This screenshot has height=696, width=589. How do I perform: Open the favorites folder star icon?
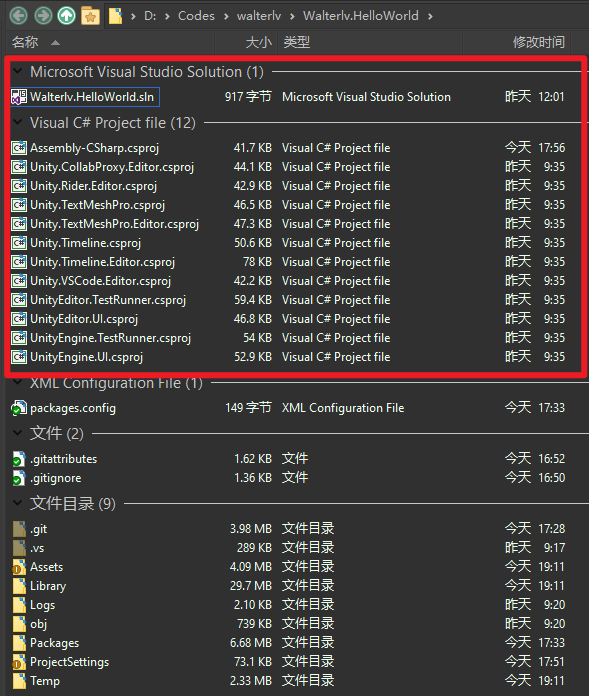click(x=90, y=16)
